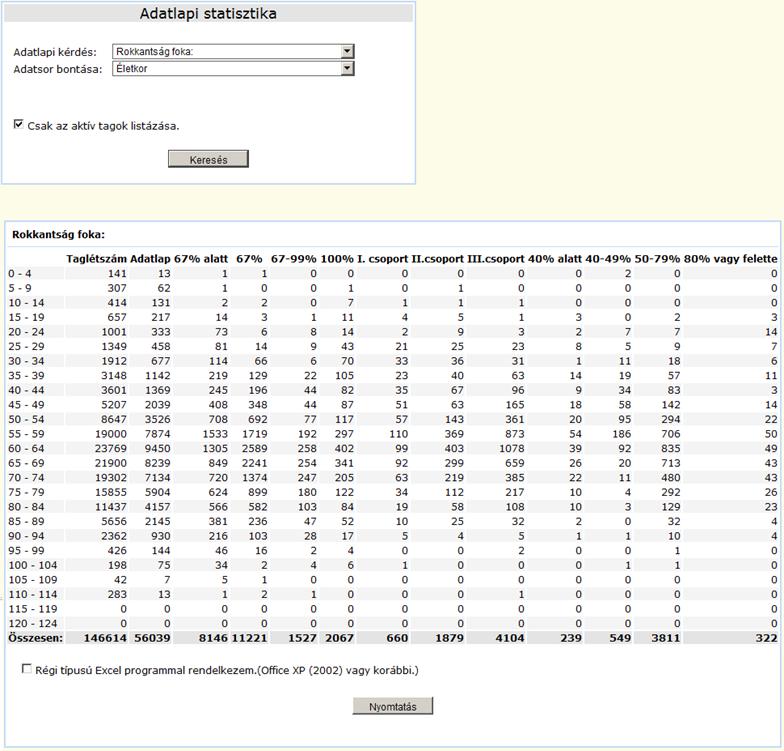This screenshot has height=751, width=784.
Task: Click total Taglétszám value 146614
Action: click(105, 638)
